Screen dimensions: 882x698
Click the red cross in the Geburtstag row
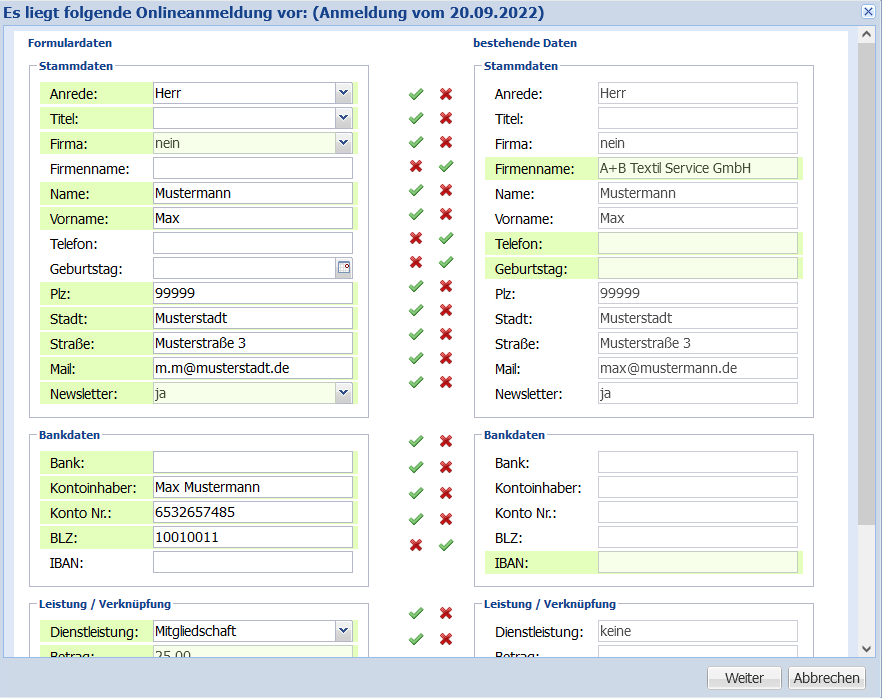416,262
